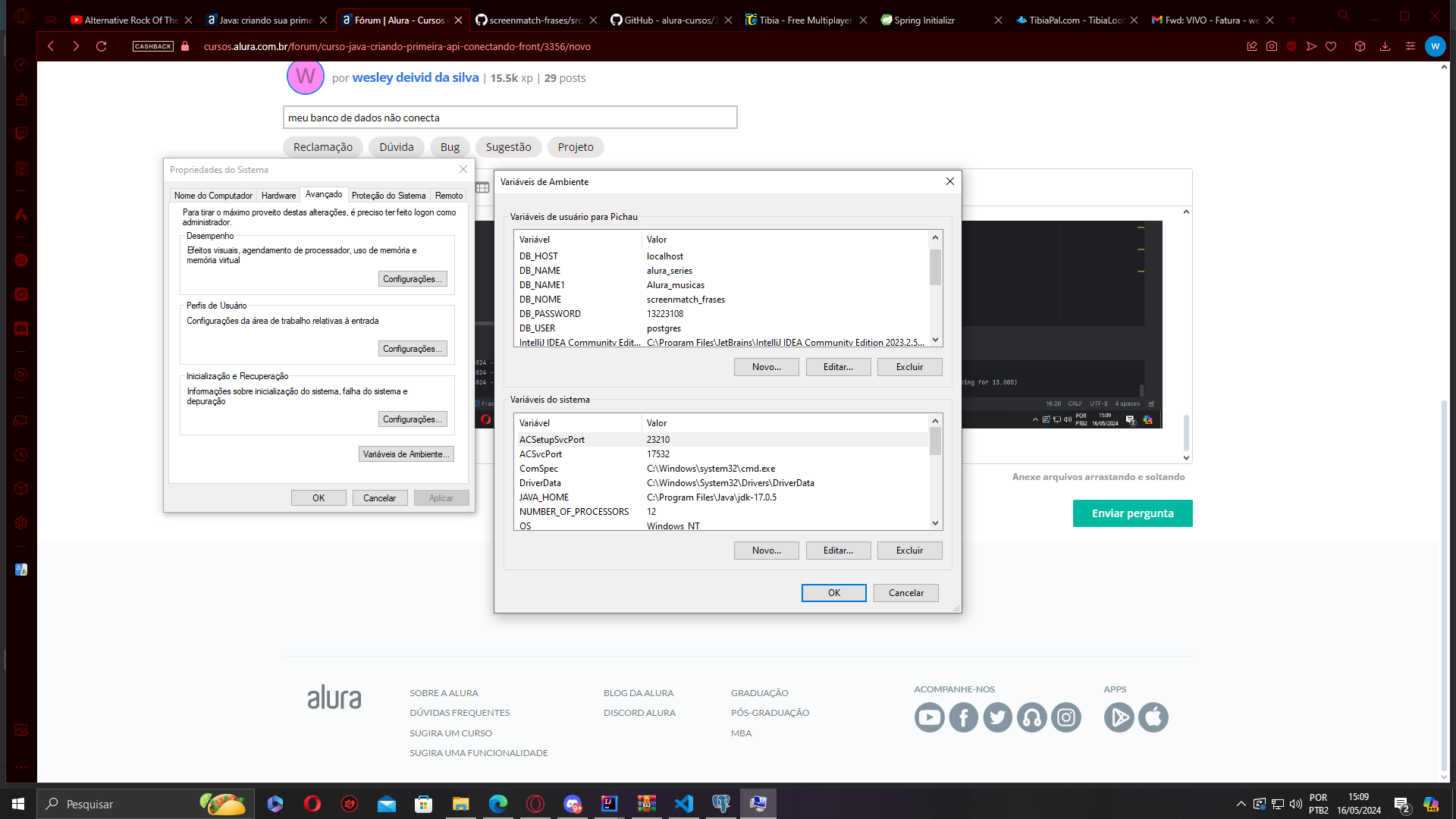The height and width of the screenshot is (819, 1456).
Task: Open the Mail app in taskbar
Action: [x=386, y=804]
